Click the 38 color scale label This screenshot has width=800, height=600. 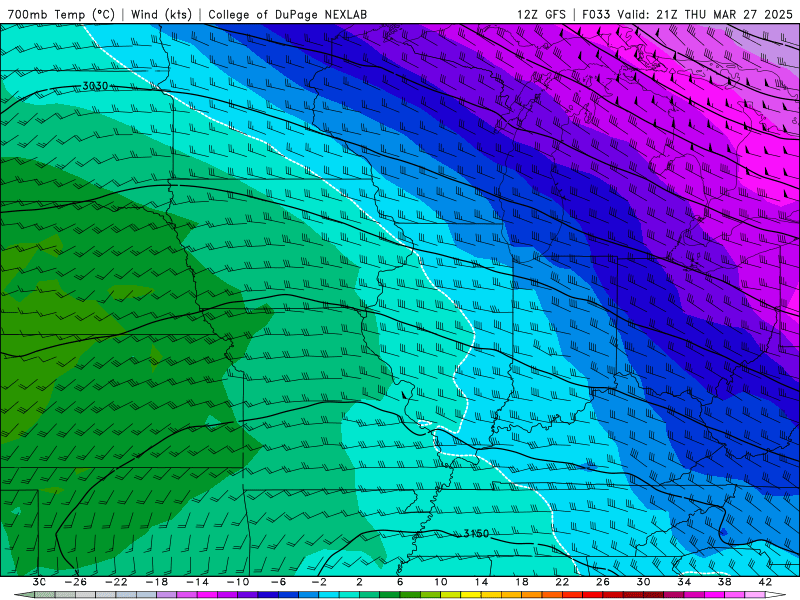[x=724, y=582]
